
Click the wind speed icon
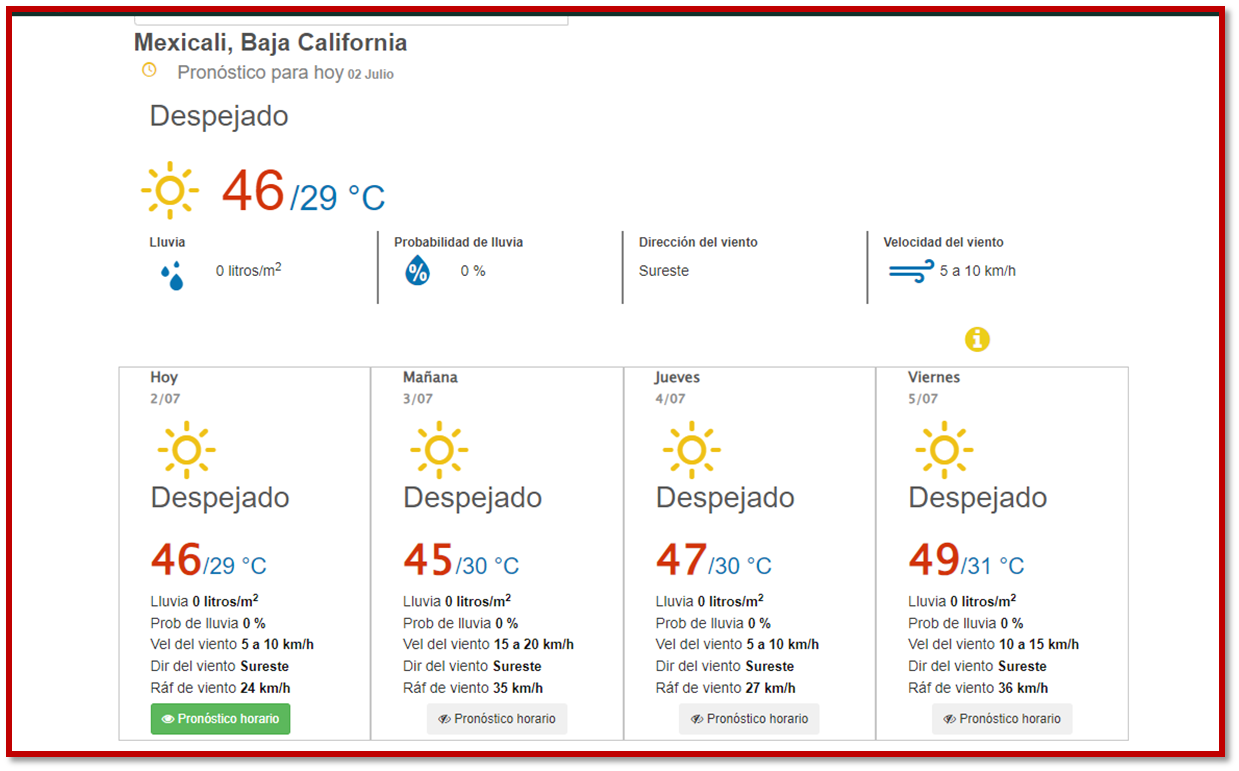pos(911,271)
